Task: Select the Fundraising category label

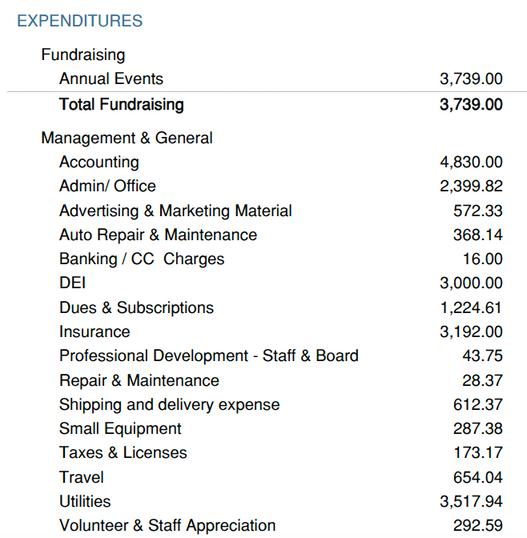Action: tap(83, 55)
